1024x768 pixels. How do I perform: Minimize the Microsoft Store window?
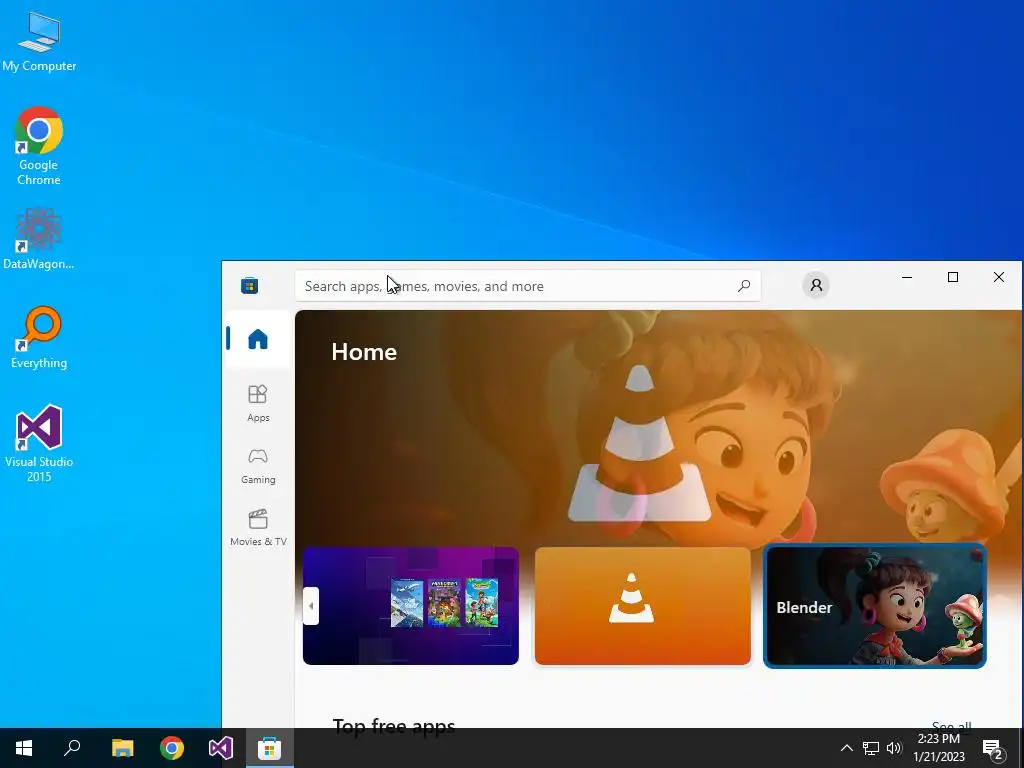[x=907, y=278]
